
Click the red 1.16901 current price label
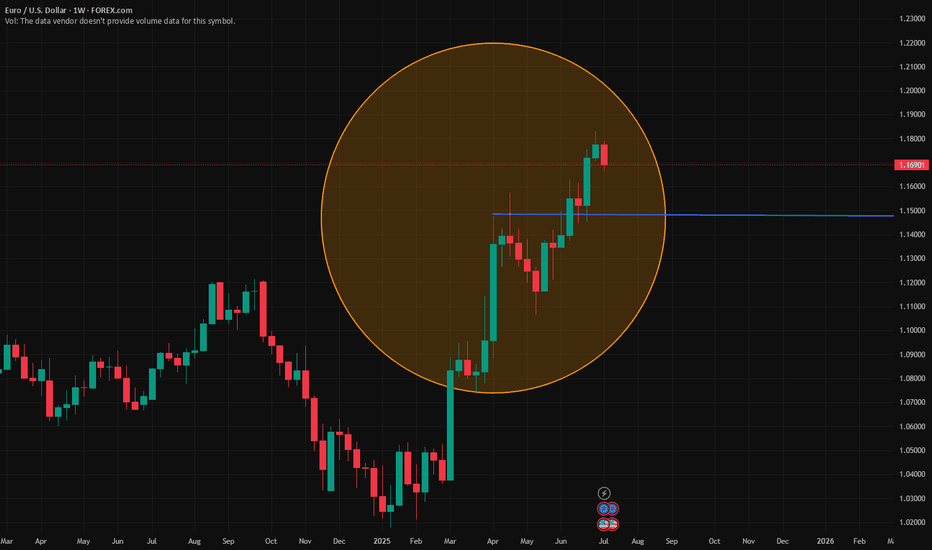911,165
